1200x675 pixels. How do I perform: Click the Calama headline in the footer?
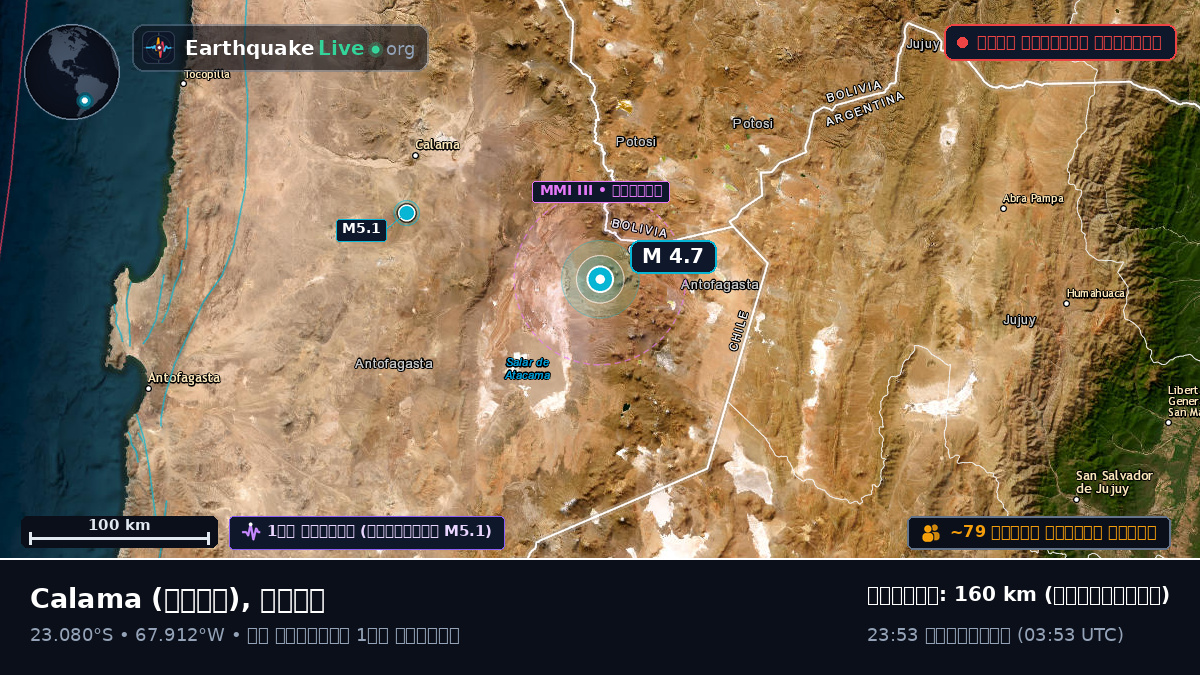point(177,599)
